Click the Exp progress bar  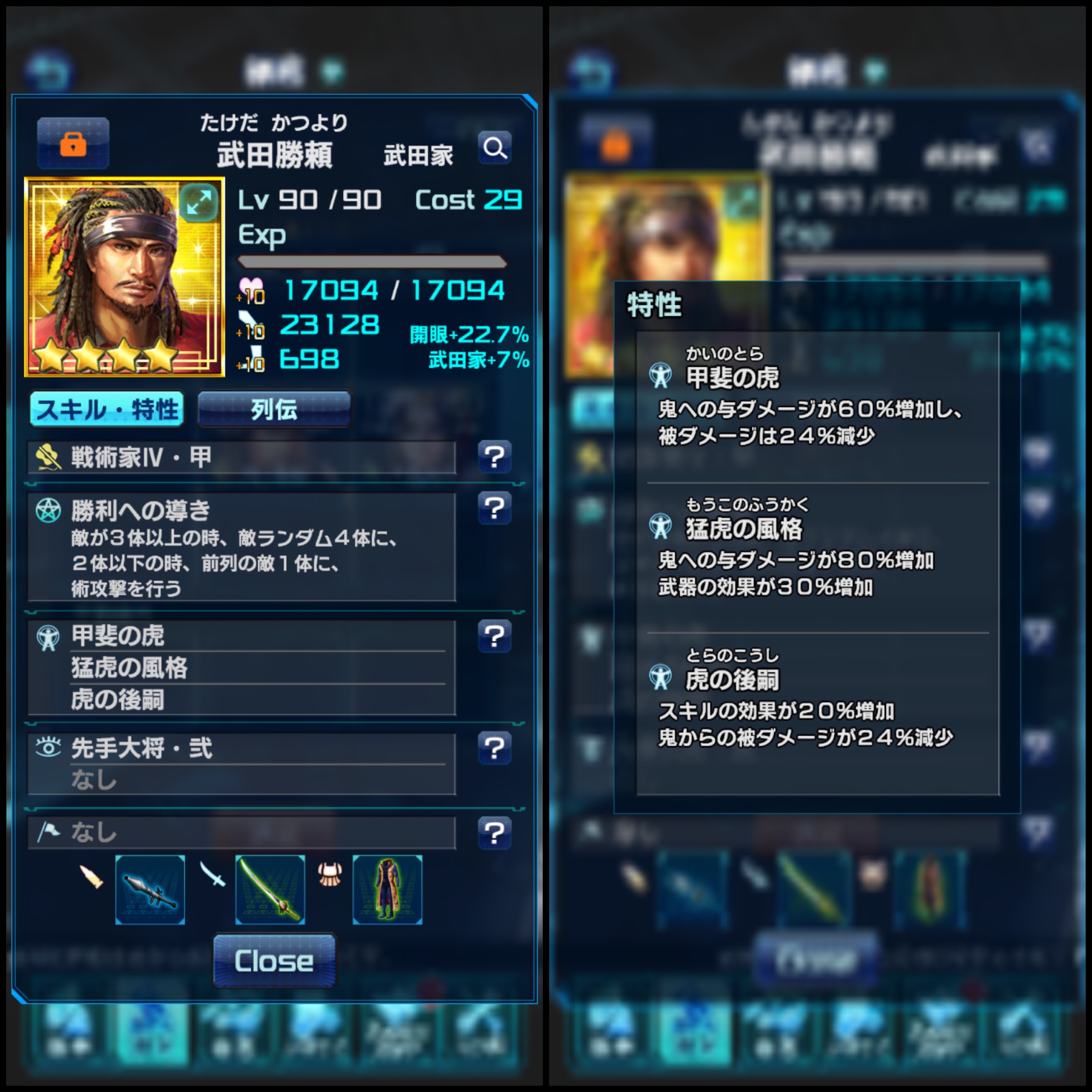(372, 262)
